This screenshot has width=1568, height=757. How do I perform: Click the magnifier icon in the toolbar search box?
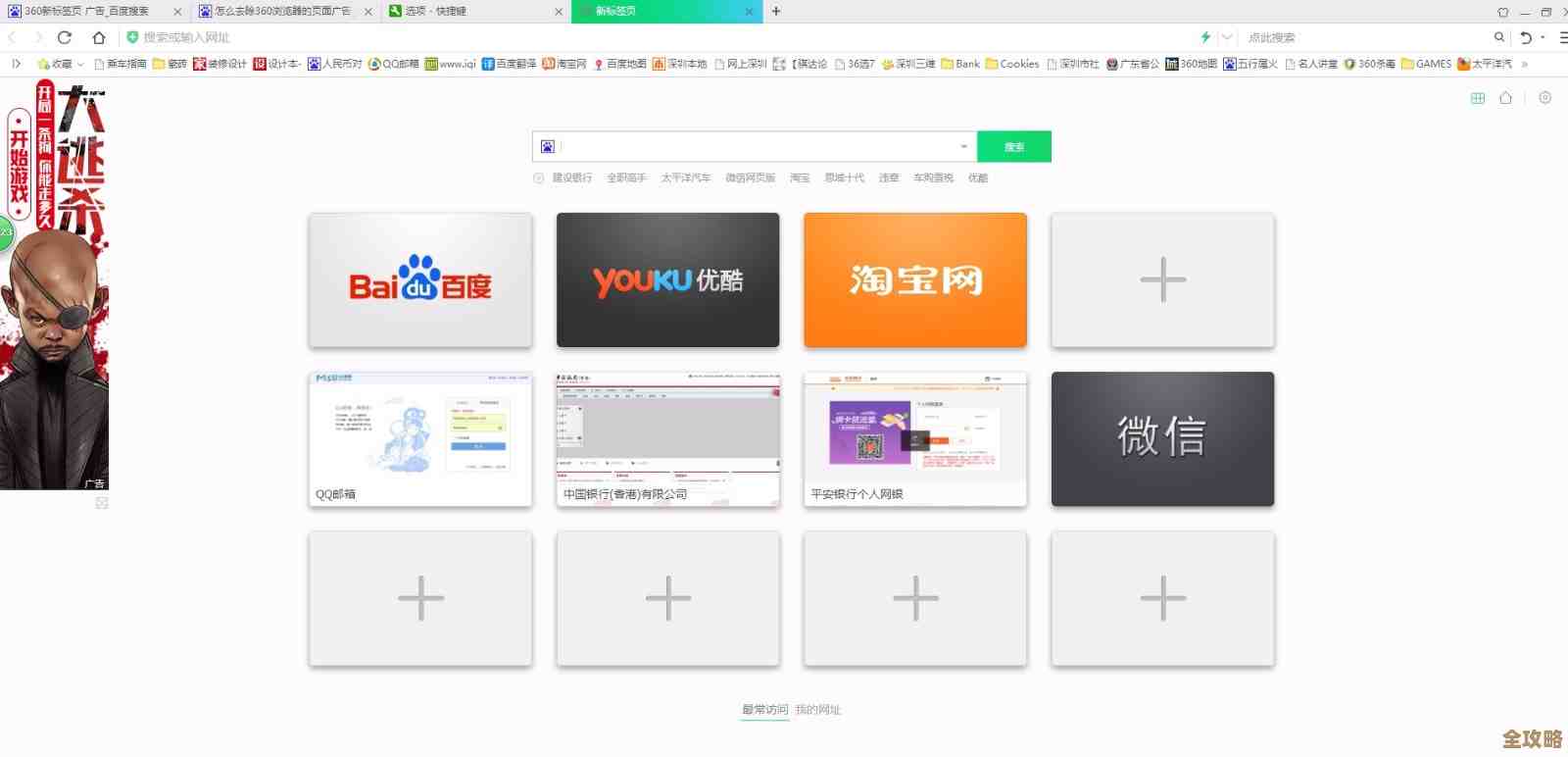1498,37
